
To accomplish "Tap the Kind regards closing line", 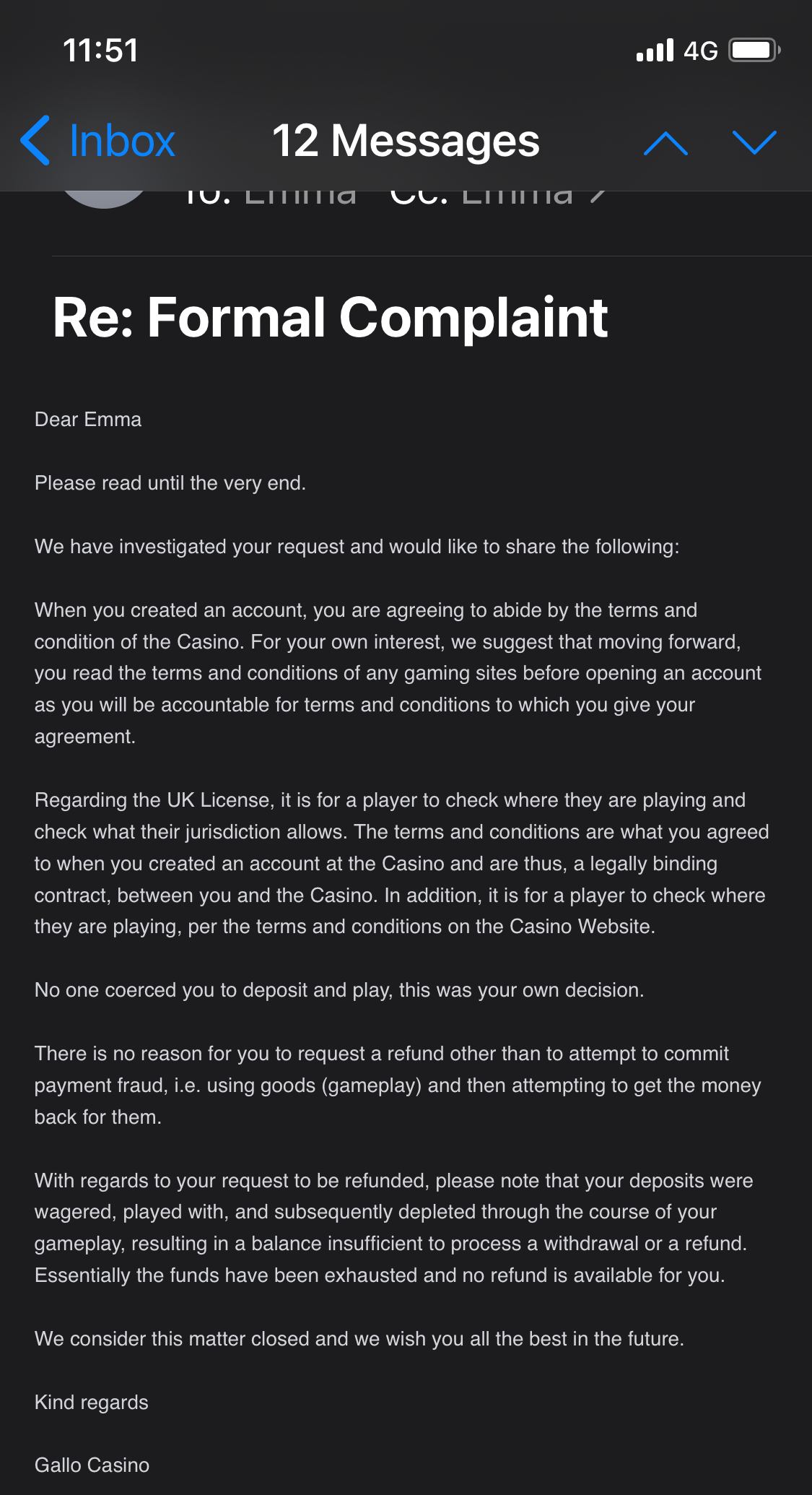I will pyautogui.click(x=92, y=1402).
